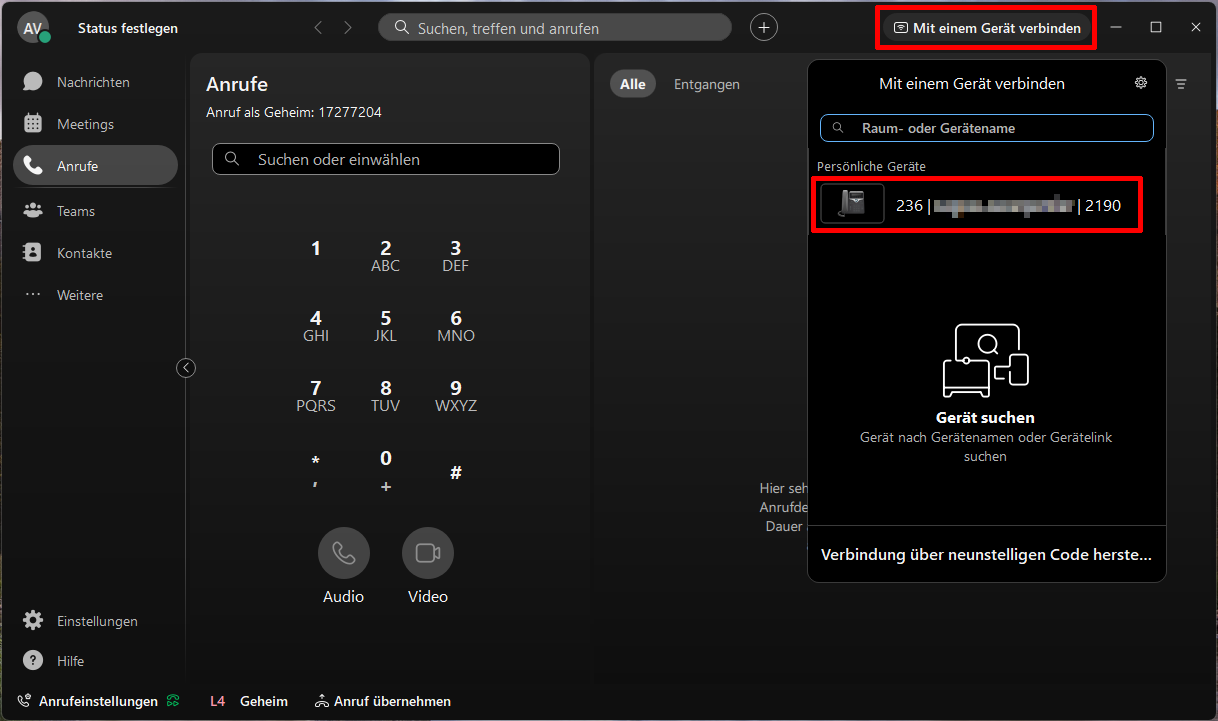Open Anrufeinstellungen in the status bar

(x=98, y=701)
